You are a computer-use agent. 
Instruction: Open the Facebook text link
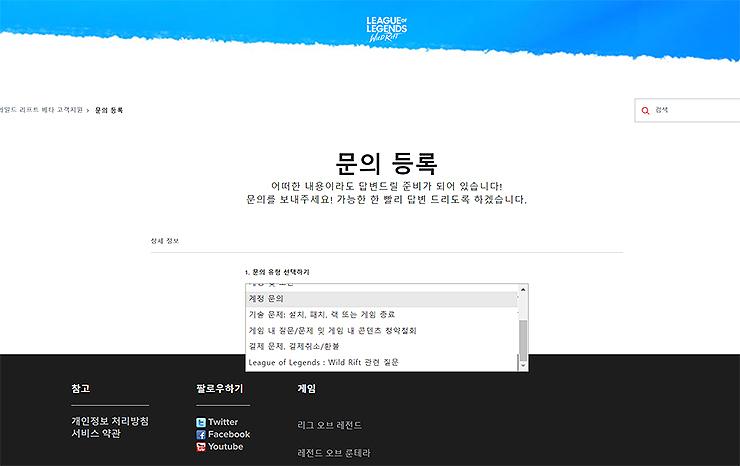tap(229, 434)
